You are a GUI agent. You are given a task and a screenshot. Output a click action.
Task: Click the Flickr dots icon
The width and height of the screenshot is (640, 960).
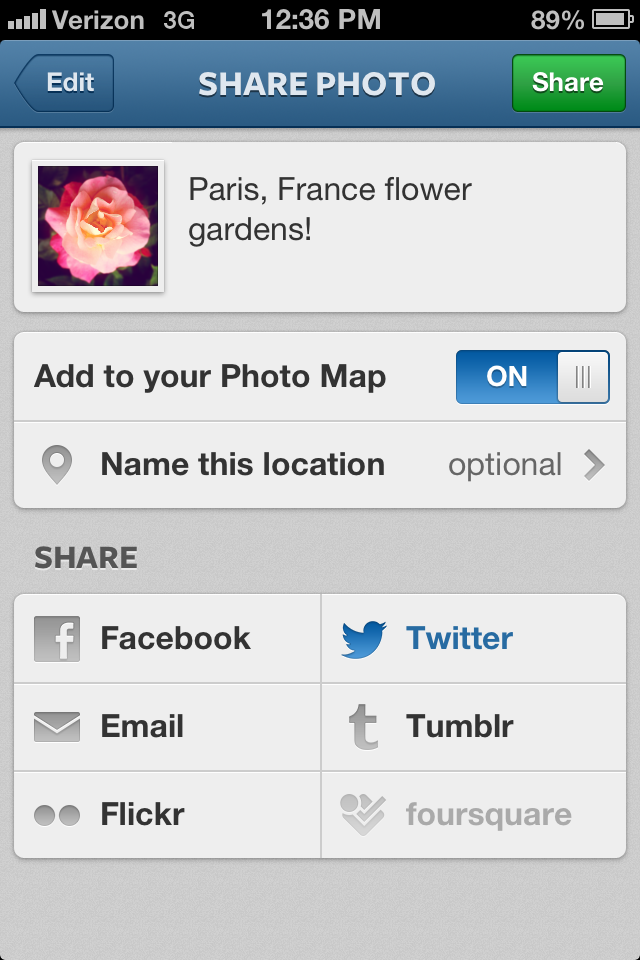coord(57,815)
